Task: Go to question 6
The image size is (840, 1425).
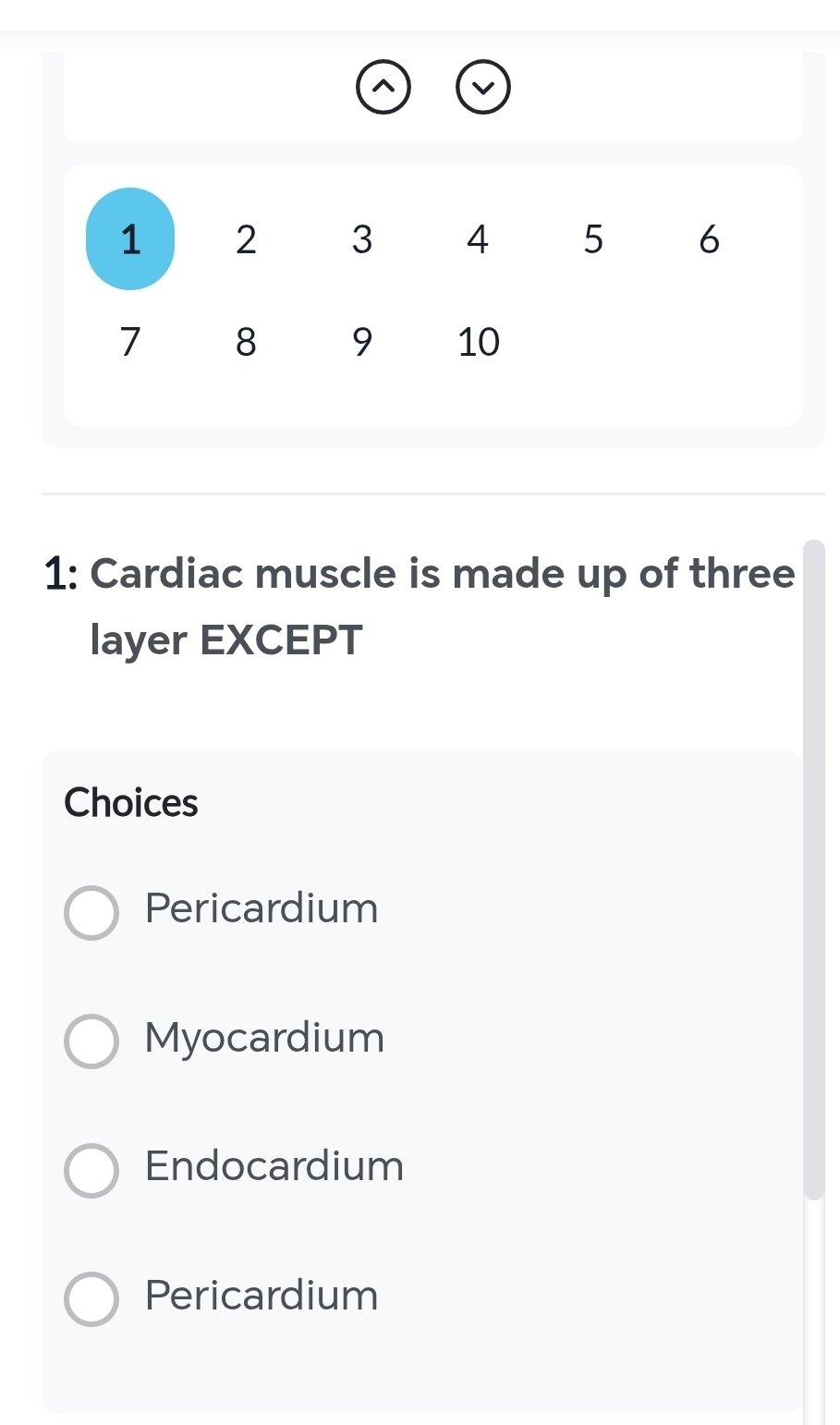Action: pos(708,239)
